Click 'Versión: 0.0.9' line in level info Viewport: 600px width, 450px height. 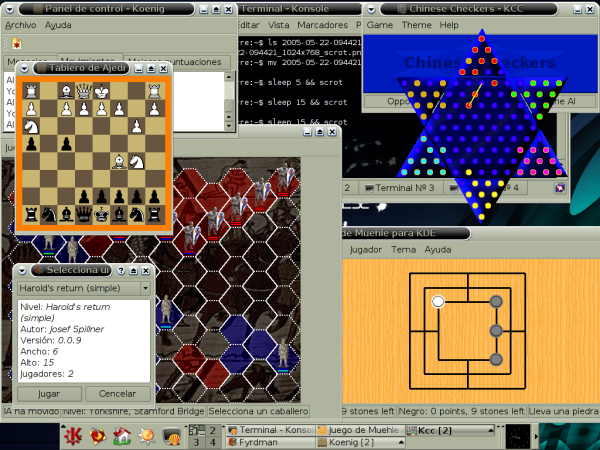[51, 340]
